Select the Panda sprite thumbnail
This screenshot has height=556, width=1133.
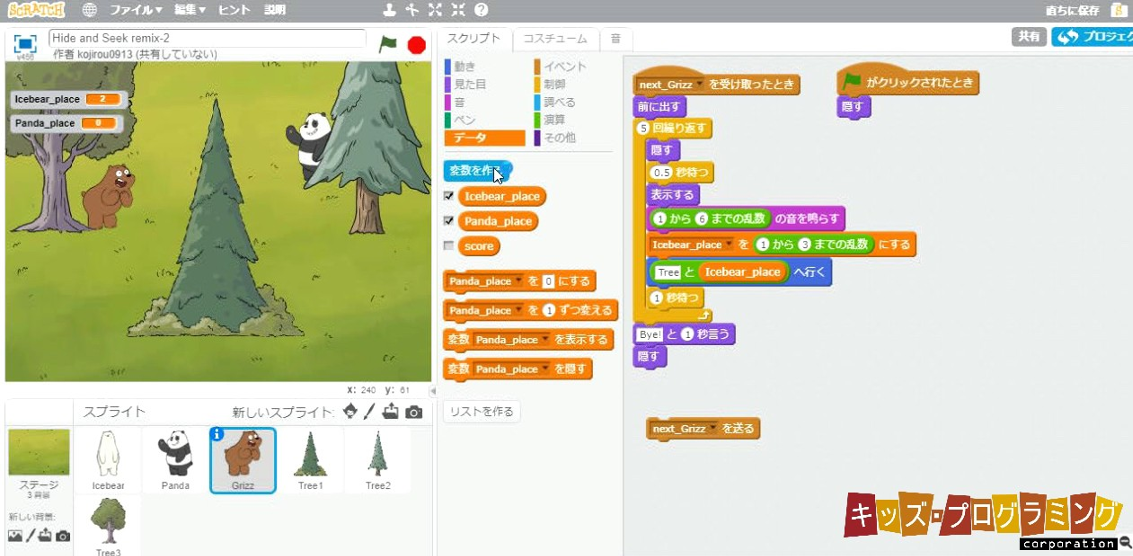176,460
